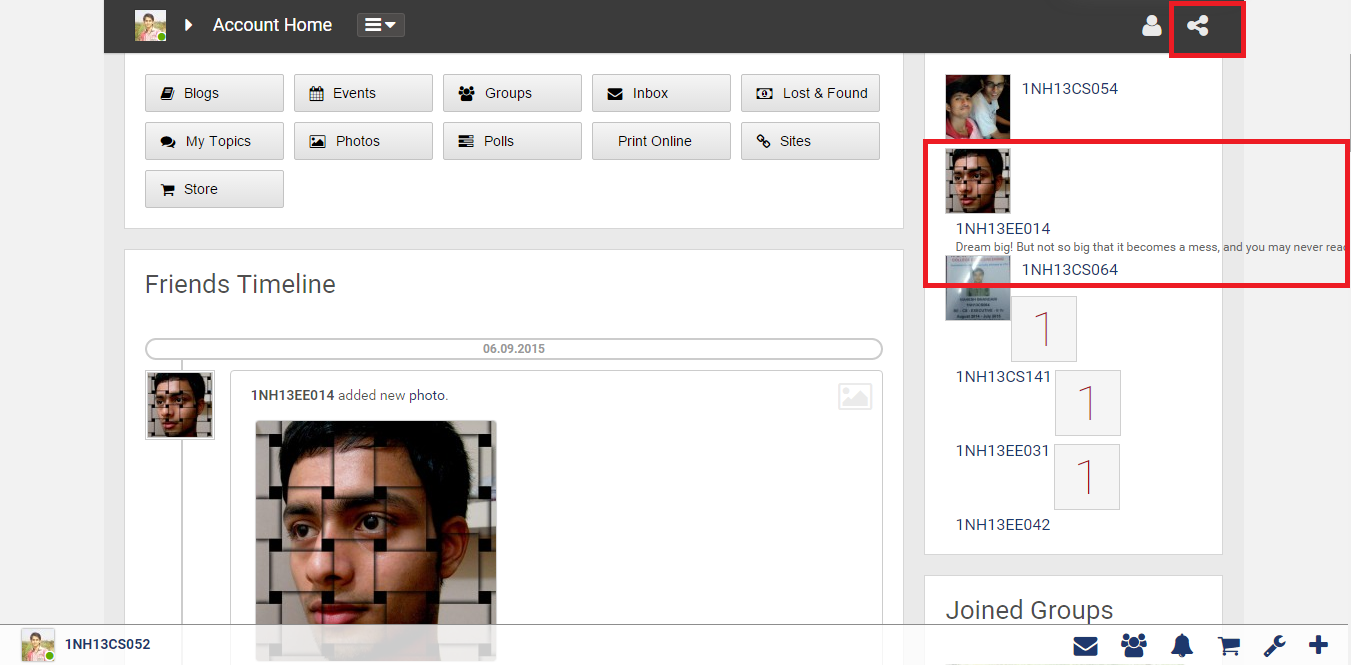Click the shopping cart icon in bottom bar
Screen dimensions: 1351x665
click(x=1227, y=646)
